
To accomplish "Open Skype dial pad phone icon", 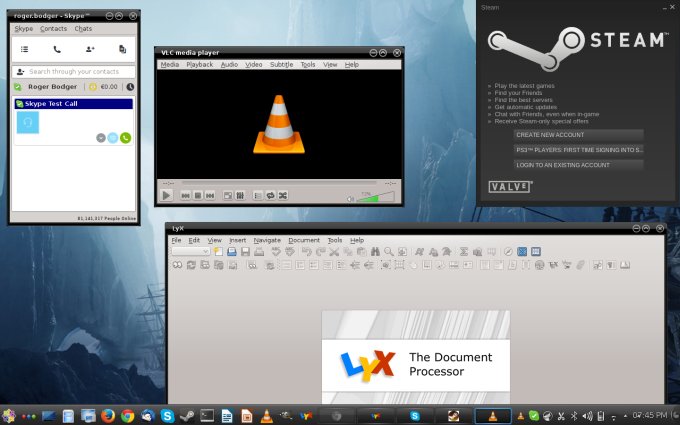I will pyautogui.click(x=57, y=49).
